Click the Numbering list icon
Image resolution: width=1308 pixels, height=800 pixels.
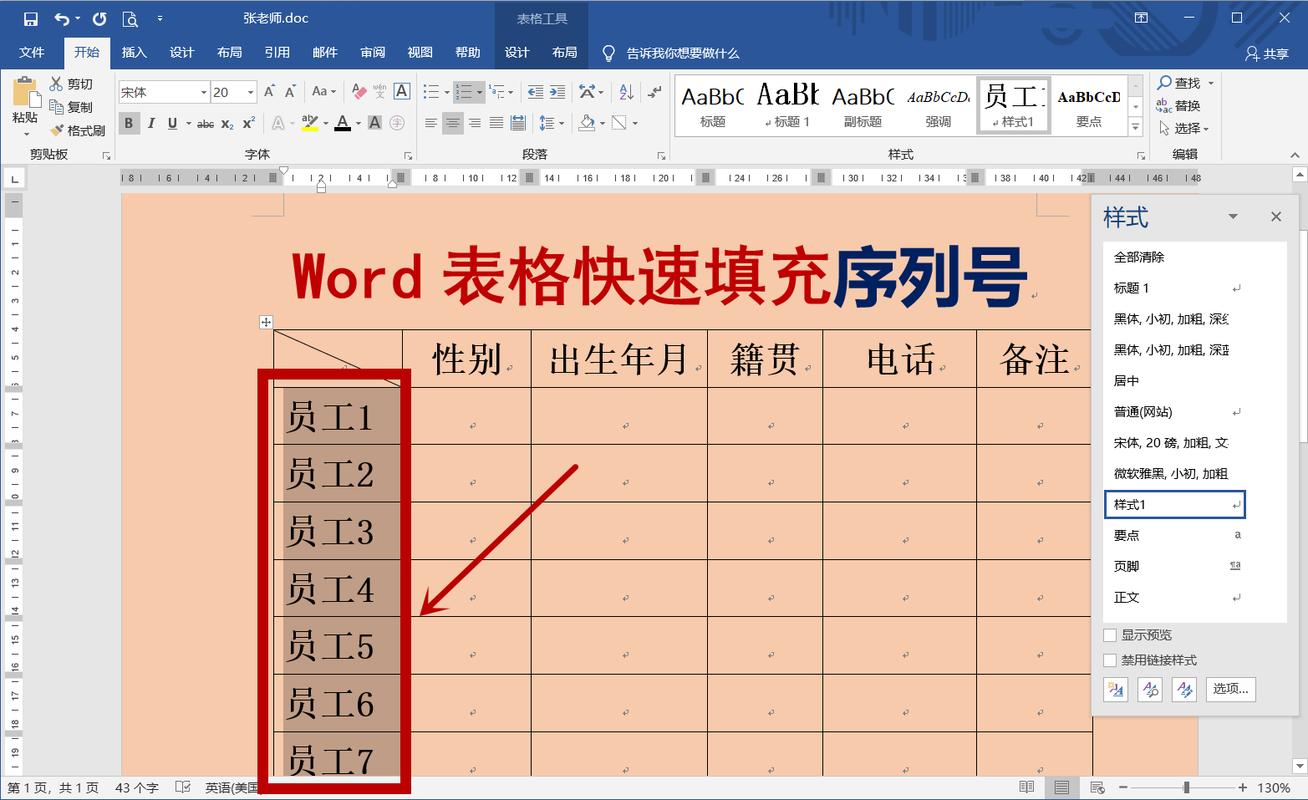tap(463, 92)
